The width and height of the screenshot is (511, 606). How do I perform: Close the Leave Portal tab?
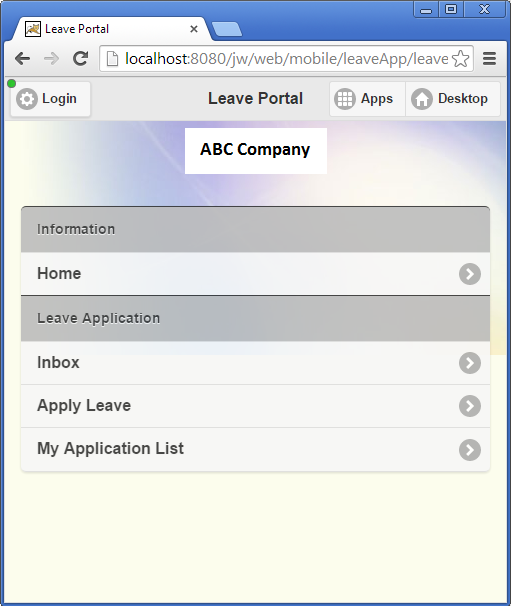[194, 29]
